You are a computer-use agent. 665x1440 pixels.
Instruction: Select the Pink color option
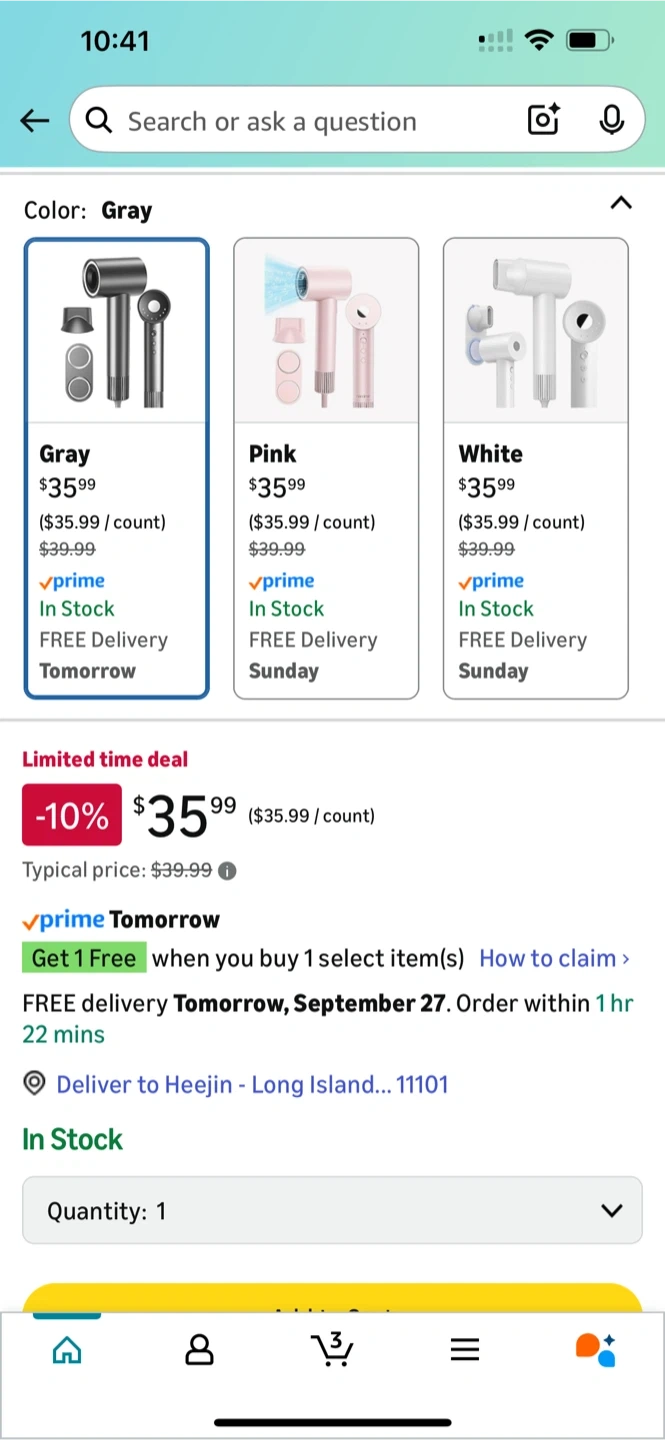[x=326, y=468]
